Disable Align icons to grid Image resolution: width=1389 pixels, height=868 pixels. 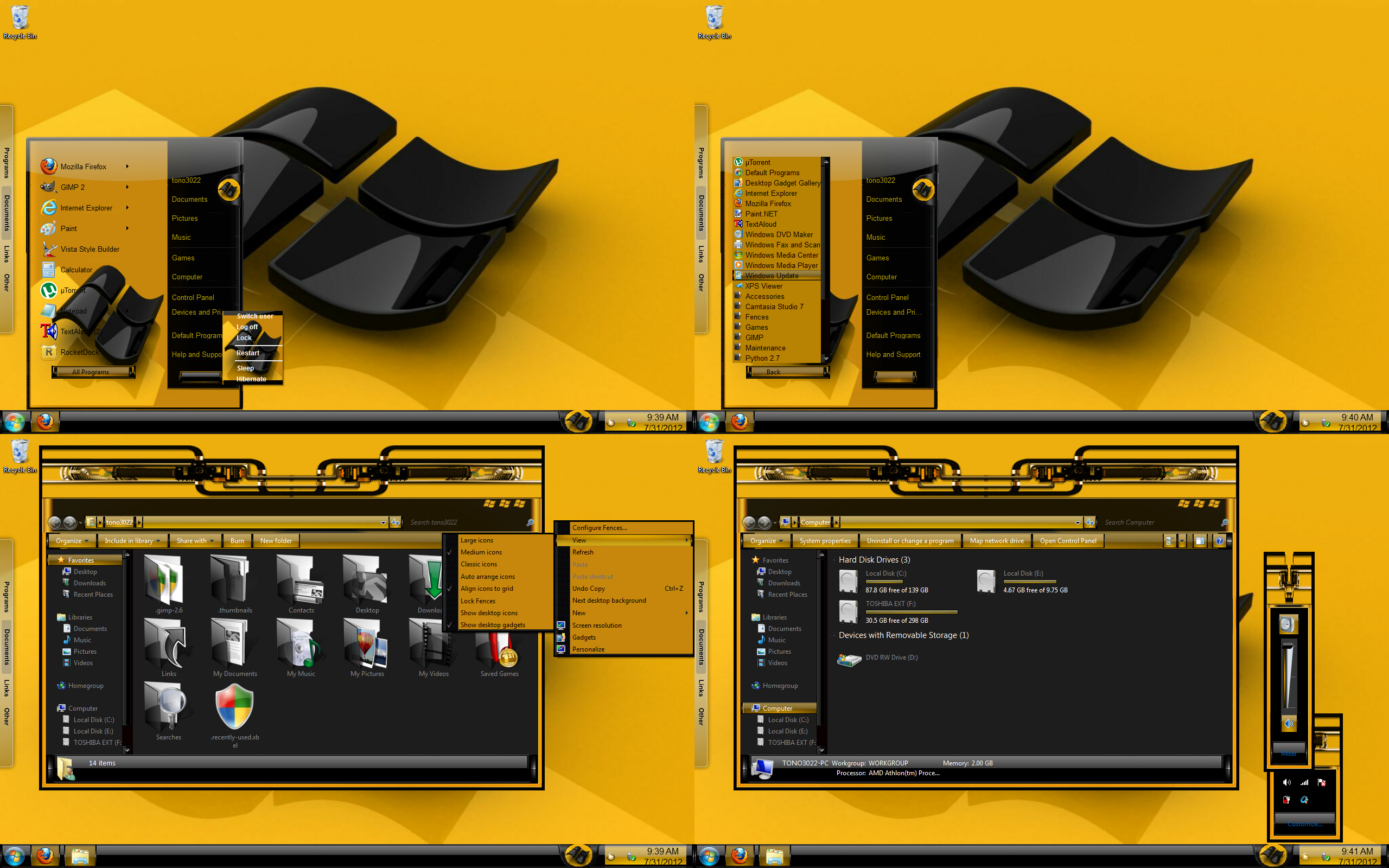(x=487, y=589)
